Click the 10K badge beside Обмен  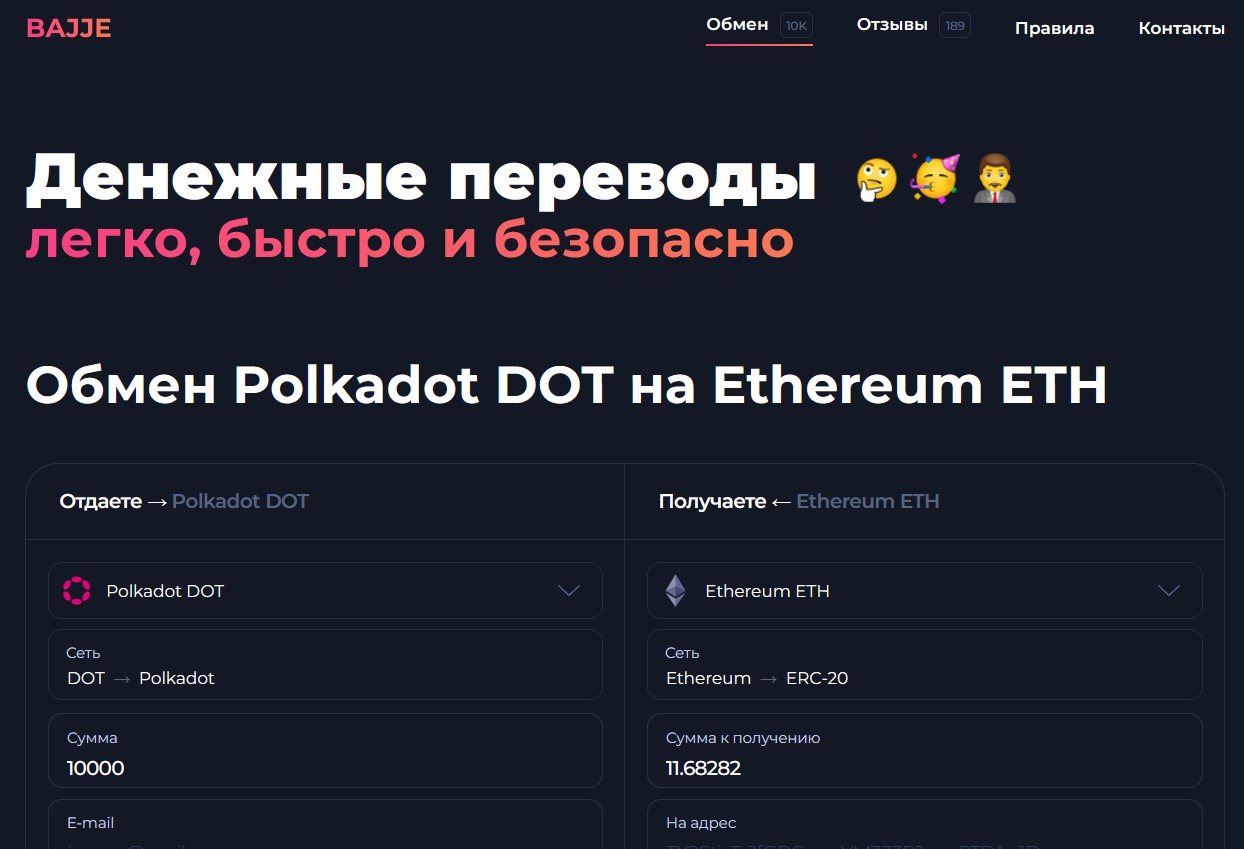796,26
